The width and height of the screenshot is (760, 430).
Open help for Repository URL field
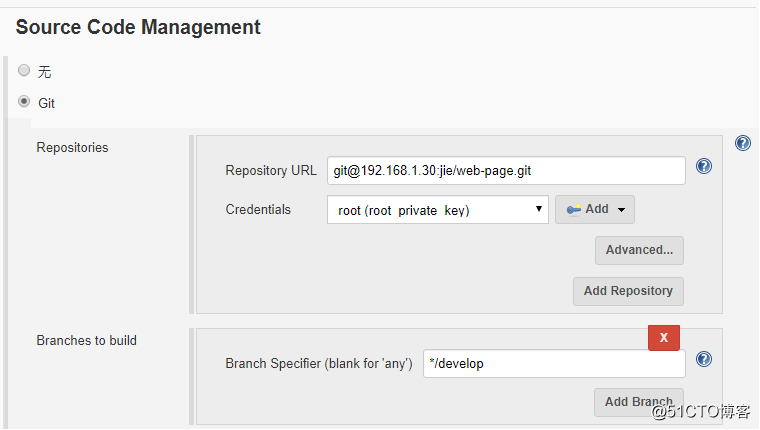pyautogui.click(x=704, y=166)
